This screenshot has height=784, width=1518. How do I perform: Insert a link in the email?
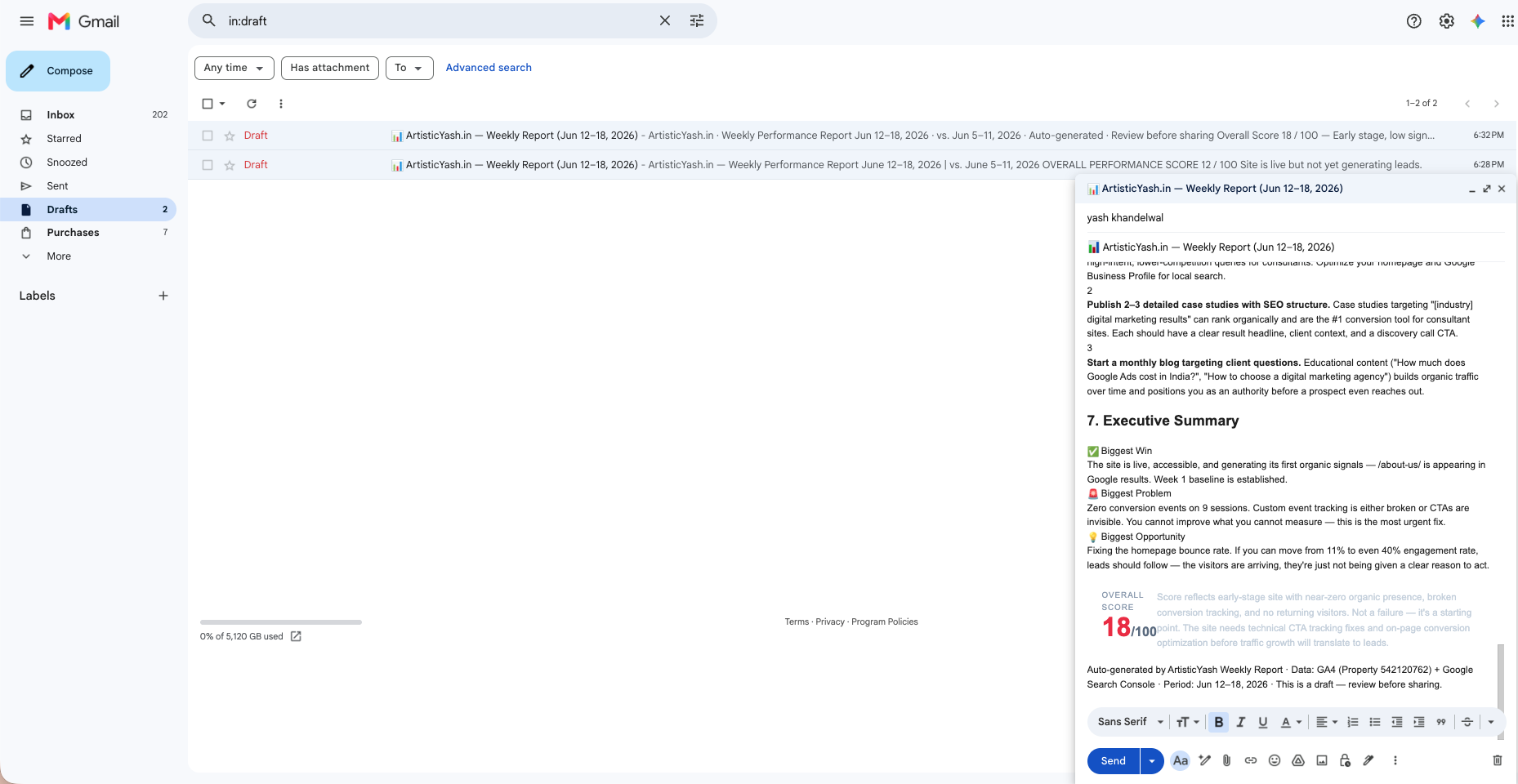point(1251,760)
